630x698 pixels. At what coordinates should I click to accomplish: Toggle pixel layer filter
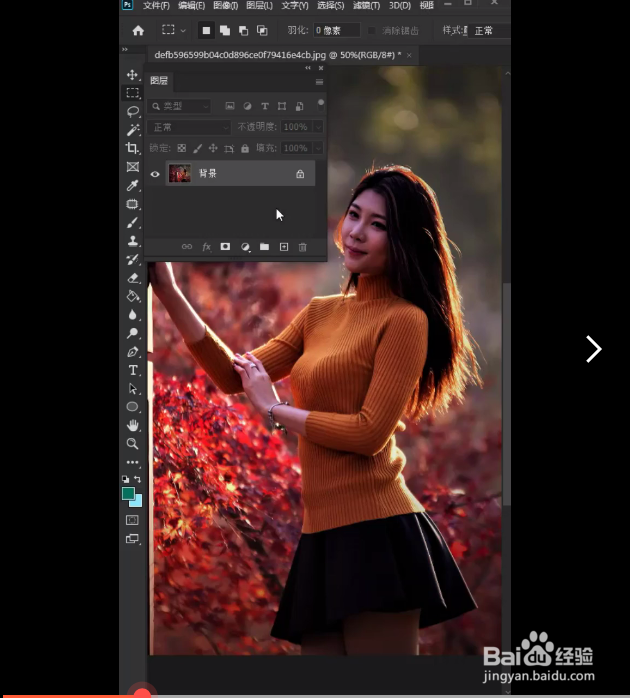point(230,106)
